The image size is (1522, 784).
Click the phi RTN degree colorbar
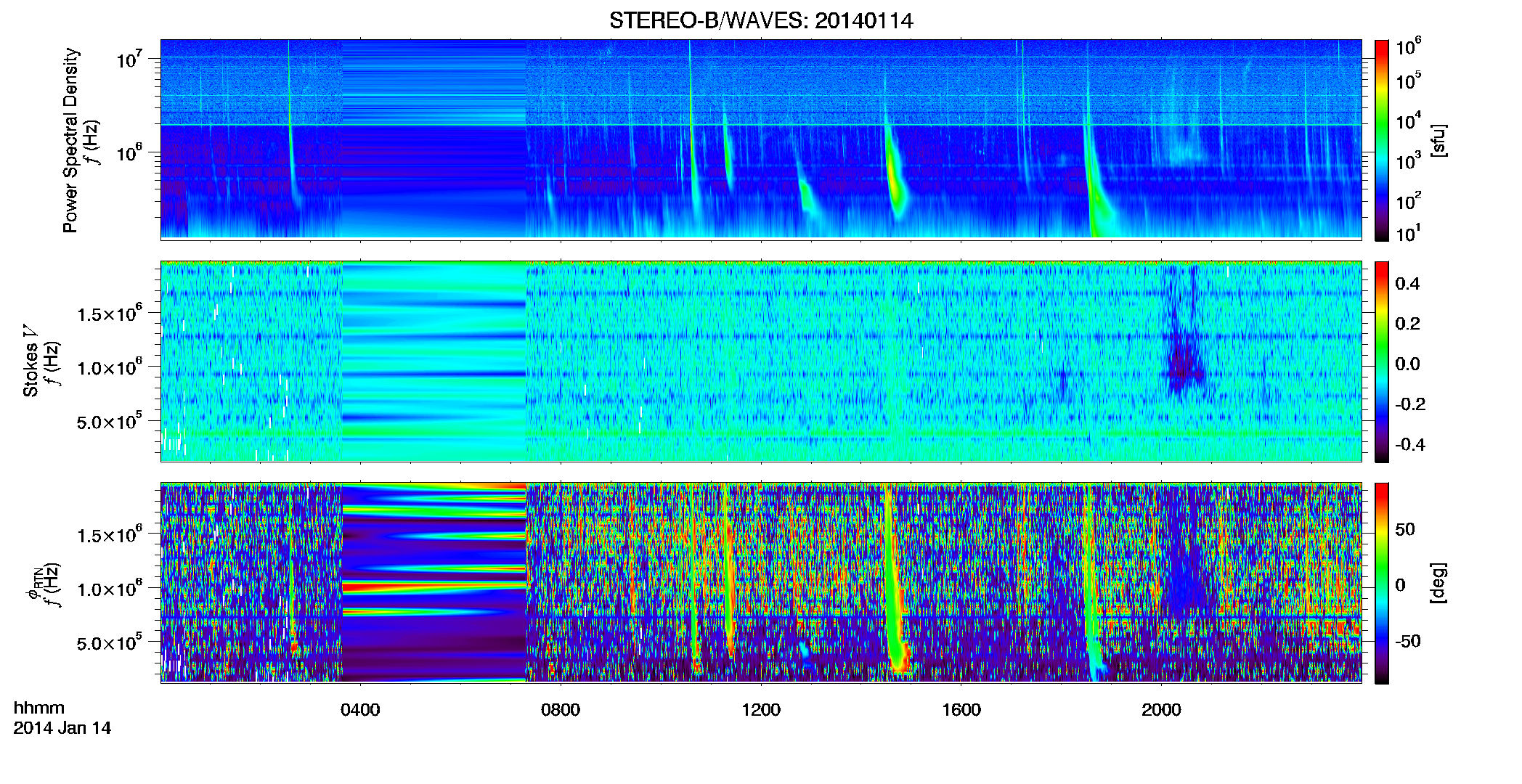(x=1382, y=583)
